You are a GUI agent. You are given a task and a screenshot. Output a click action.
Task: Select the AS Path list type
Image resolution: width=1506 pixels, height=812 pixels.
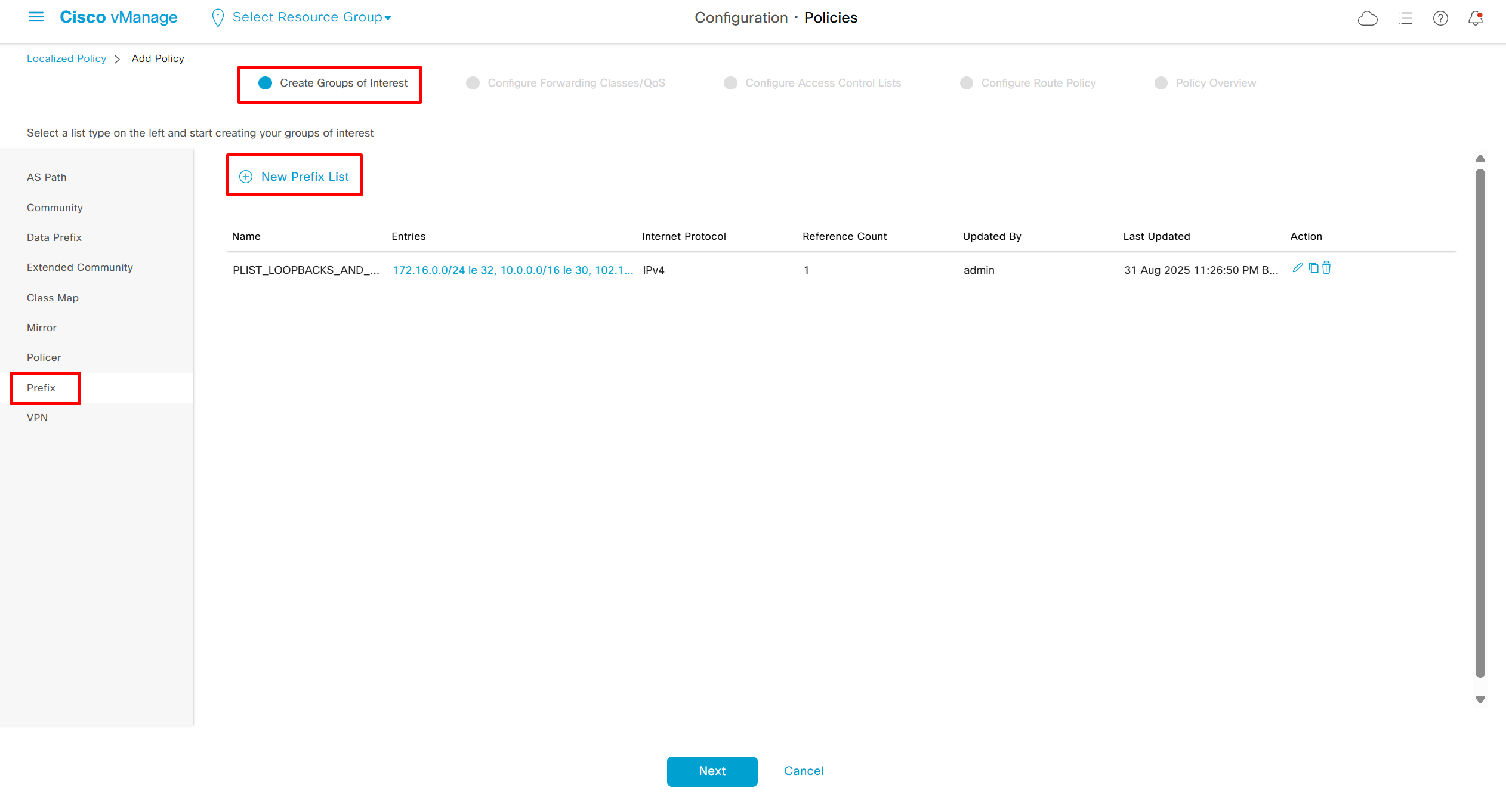(x=47, y=177)
